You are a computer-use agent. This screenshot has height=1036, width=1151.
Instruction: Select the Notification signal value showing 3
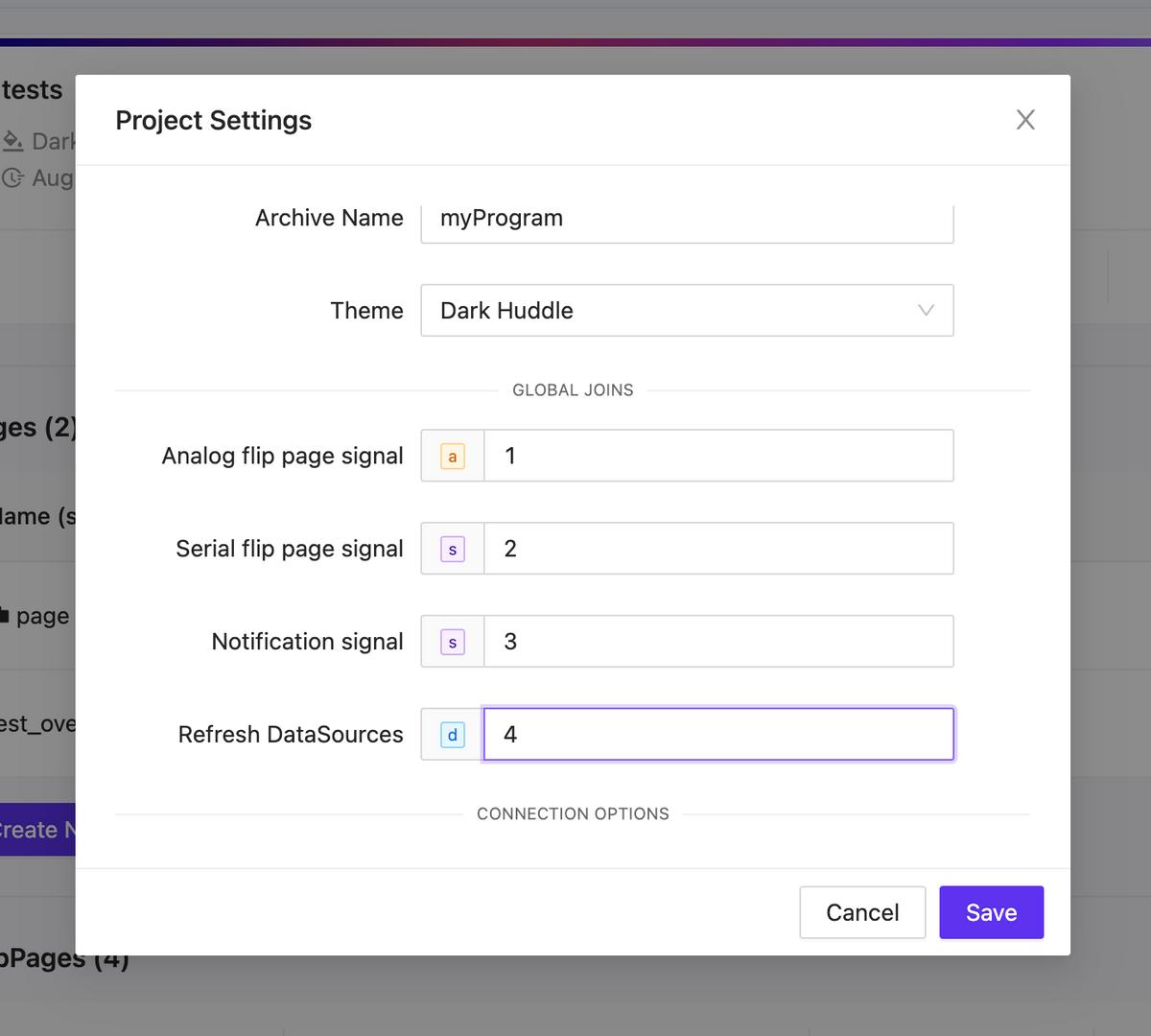coord(719,641)
